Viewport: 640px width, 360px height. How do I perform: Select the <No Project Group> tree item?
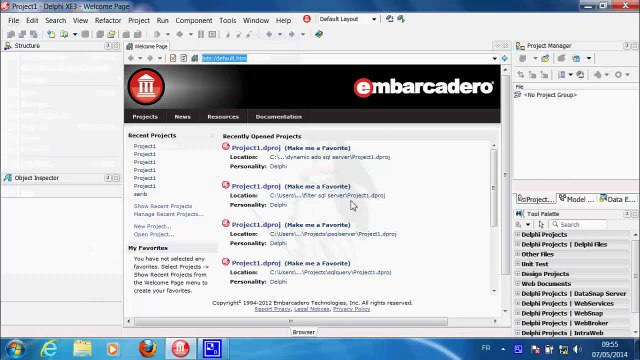point(550,95)
